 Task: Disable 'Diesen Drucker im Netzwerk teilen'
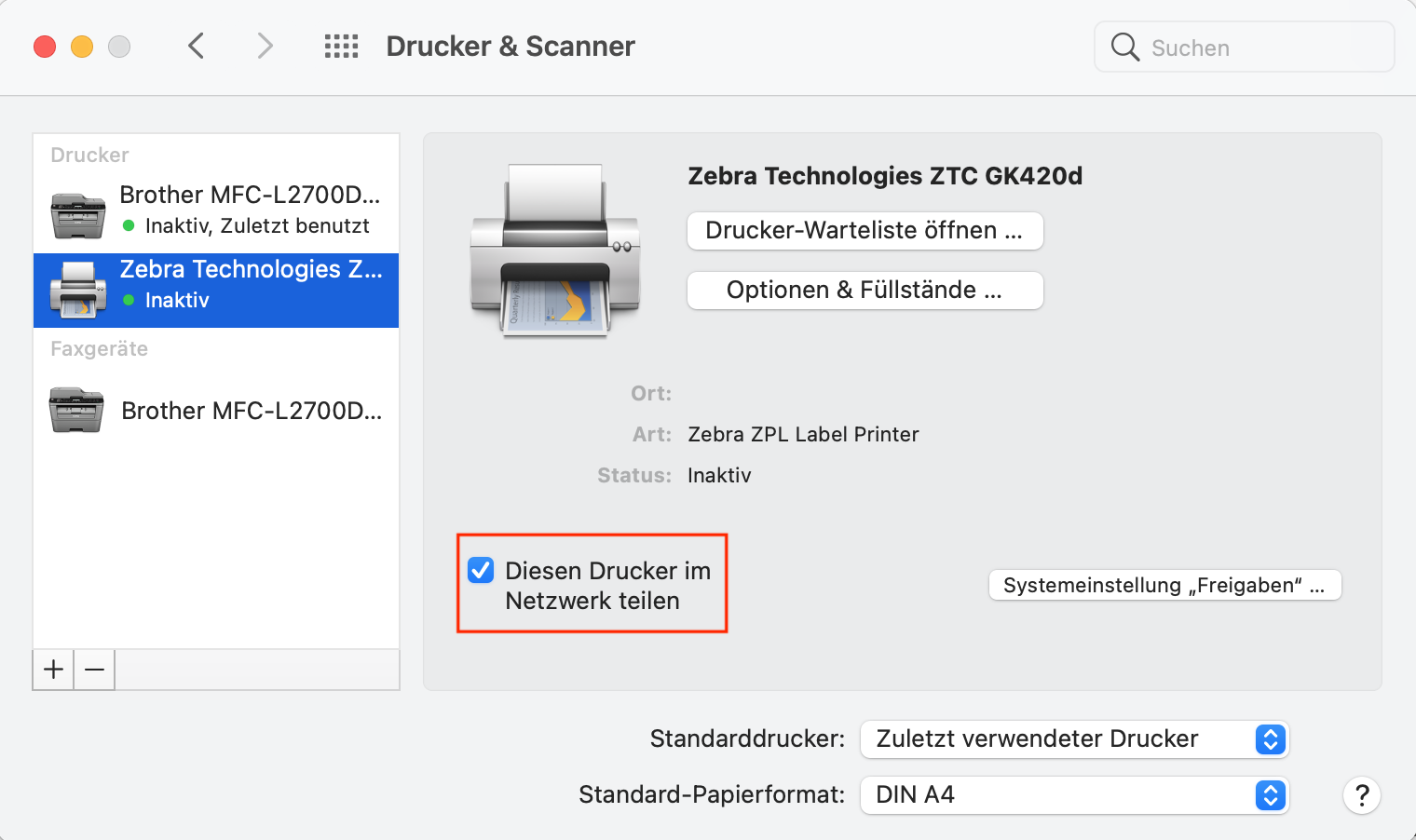(480, 570)
